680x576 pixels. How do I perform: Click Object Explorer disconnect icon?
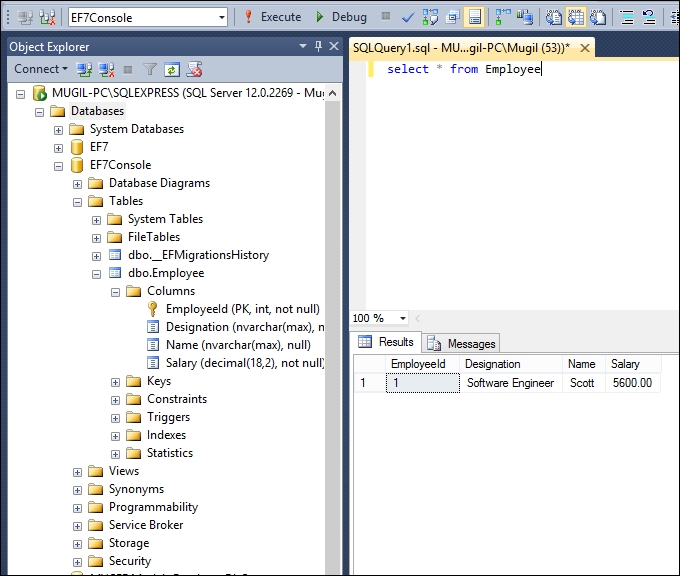pos(106,69)
